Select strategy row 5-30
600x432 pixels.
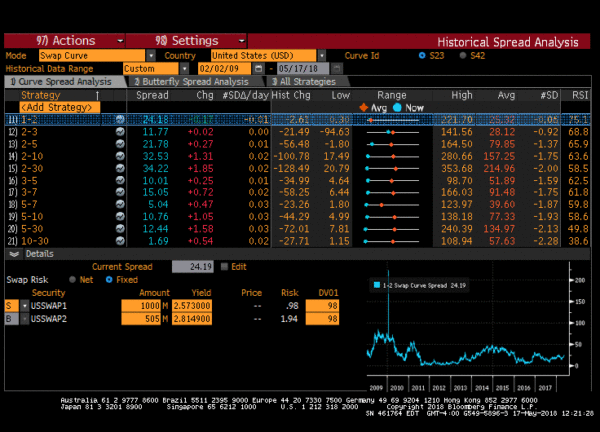click(297, 229)
